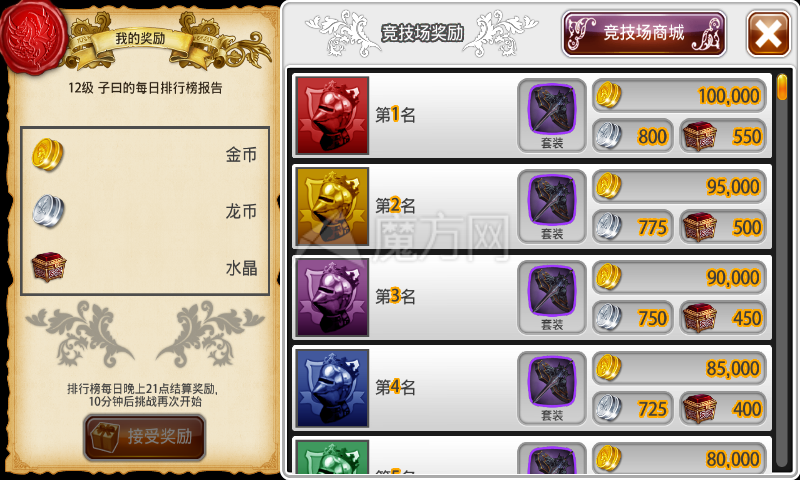800x480 pixels.
Task: Click the crystal chest icon next to 水晶
Action: (x=48, y=267)
